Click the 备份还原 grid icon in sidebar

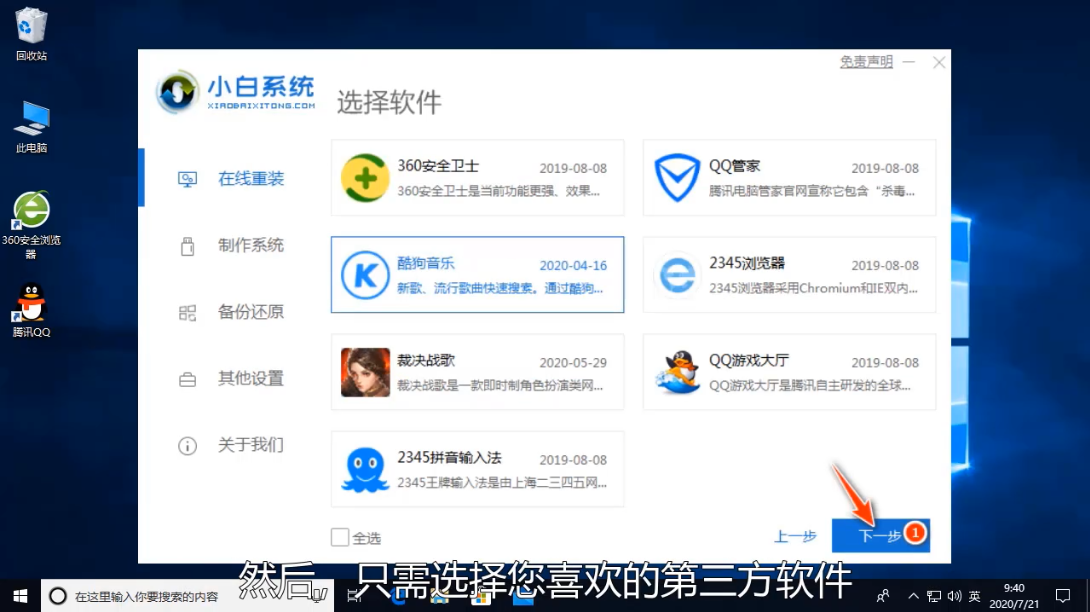pyautogui.click(x=187, y=313)
